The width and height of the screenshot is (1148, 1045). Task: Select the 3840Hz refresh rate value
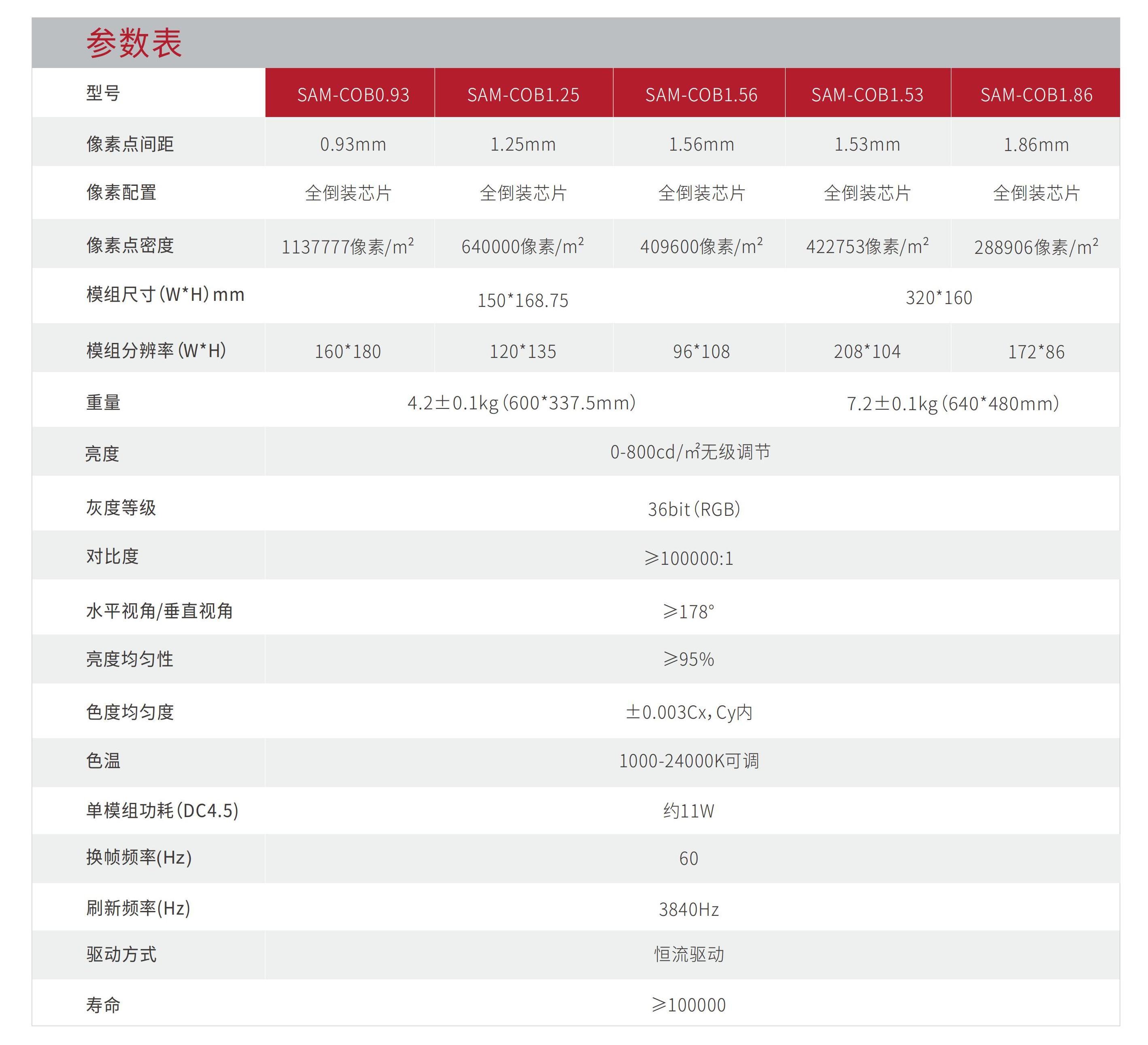tap(689, 909)
